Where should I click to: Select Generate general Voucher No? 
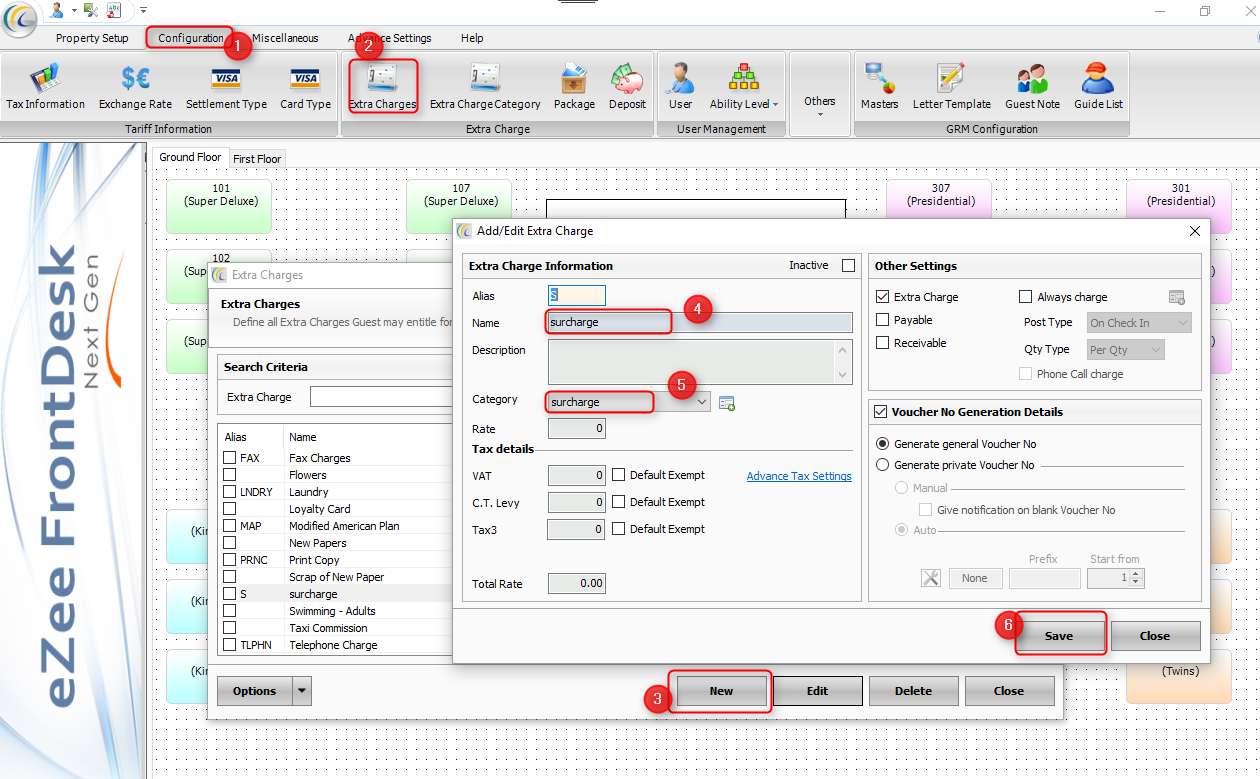882,444
